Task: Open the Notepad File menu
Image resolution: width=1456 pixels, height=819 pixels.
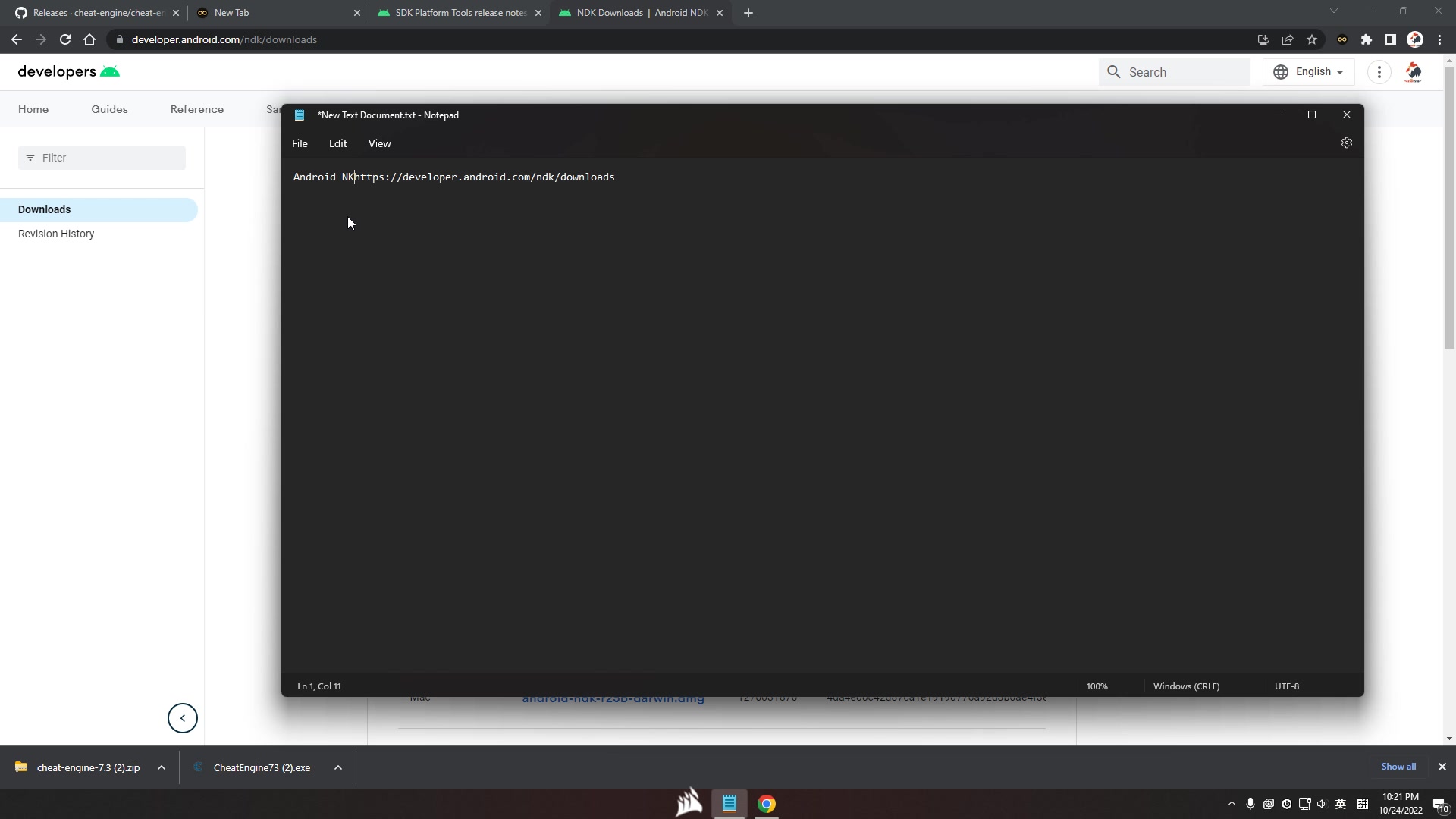Action: coord(300,143)
